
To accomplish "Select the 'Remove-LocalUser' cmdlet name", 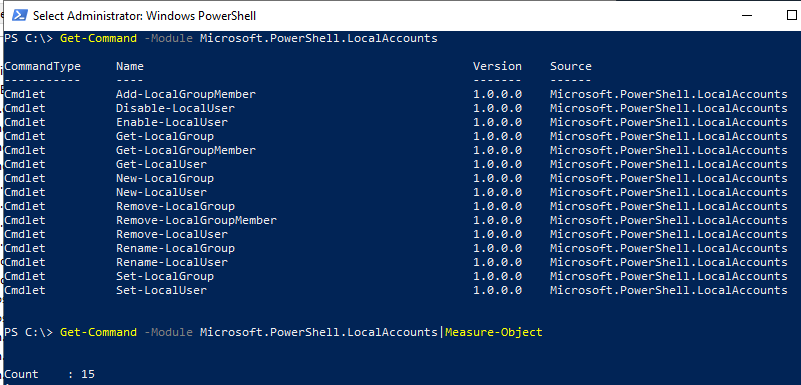I will click(172, 234).
